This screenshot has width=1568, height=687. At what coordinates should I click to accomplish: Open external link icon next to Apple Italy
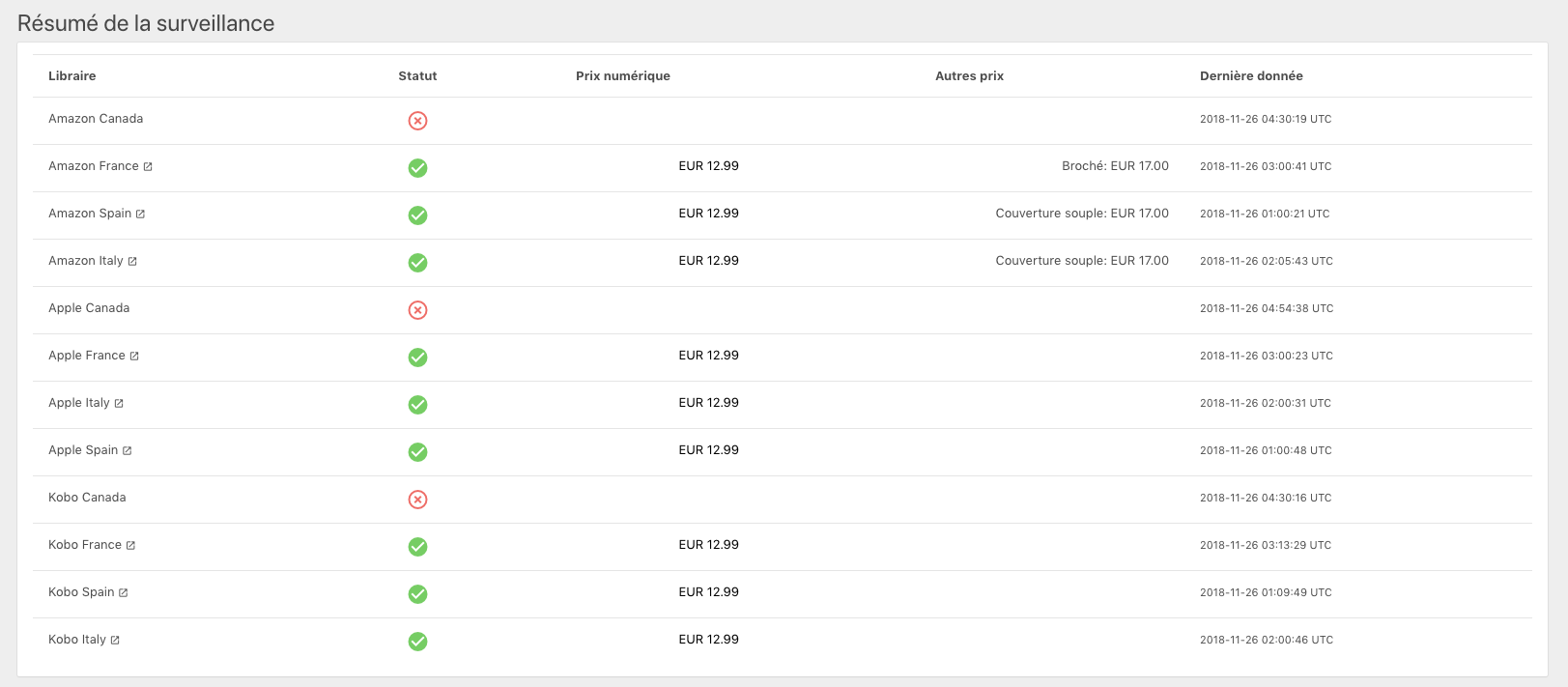click(119, 404)
